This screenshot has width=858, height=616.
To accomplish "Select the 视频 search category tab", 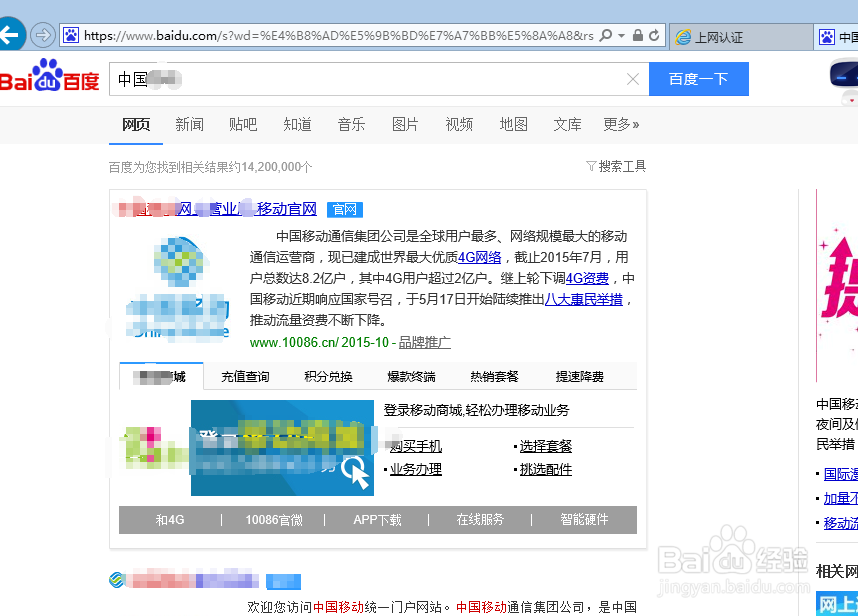I will tap(459, 125).
